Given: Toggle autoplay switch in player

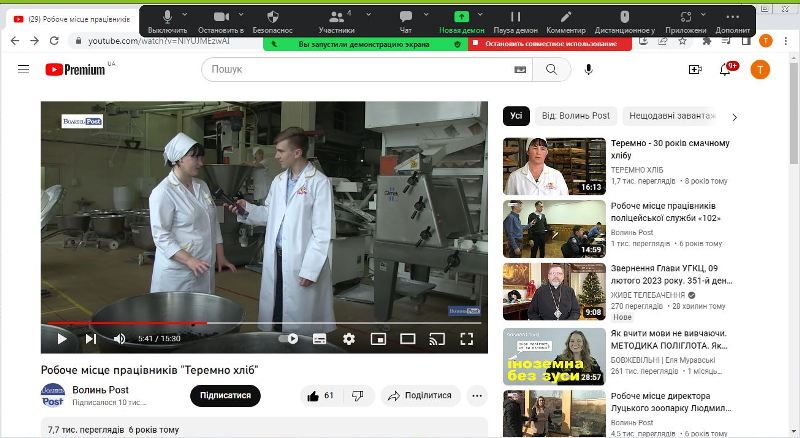Looking at the screenshot, I should [288, 339].
